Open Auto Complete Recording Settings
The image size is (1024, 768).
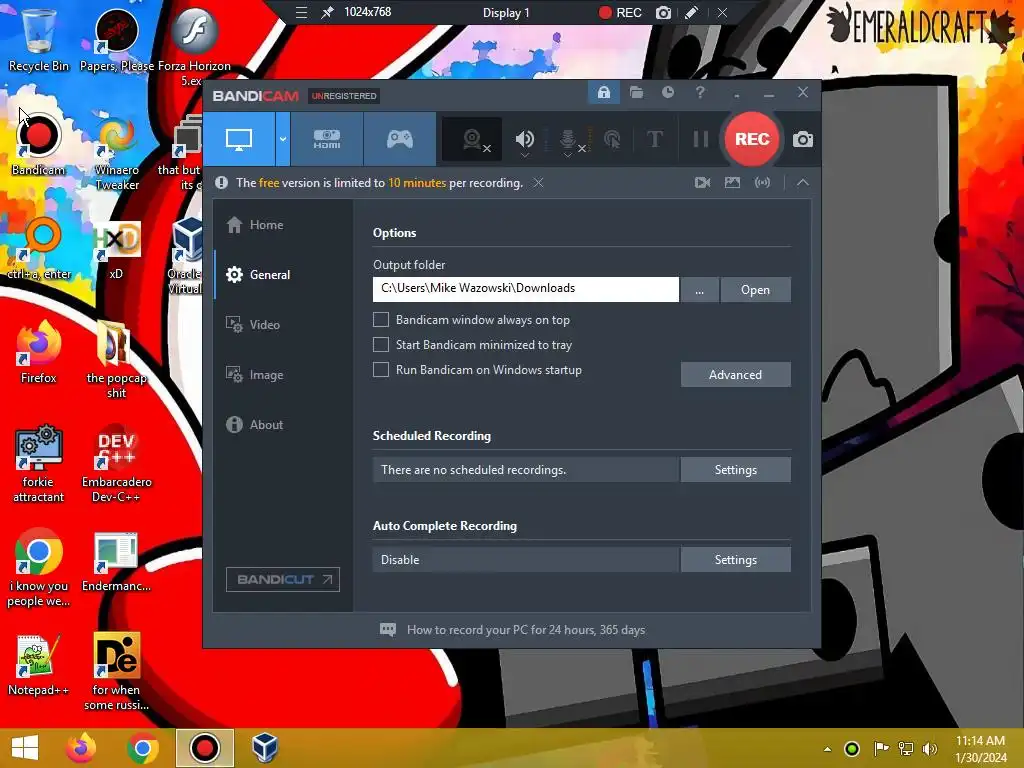coord(735,560)
